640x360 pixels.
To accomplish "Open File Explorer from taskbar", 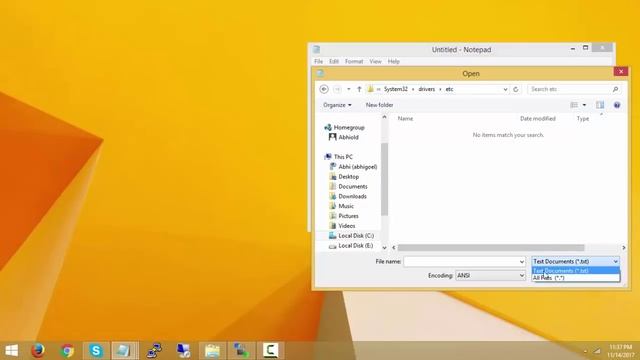I will (212, 351).
